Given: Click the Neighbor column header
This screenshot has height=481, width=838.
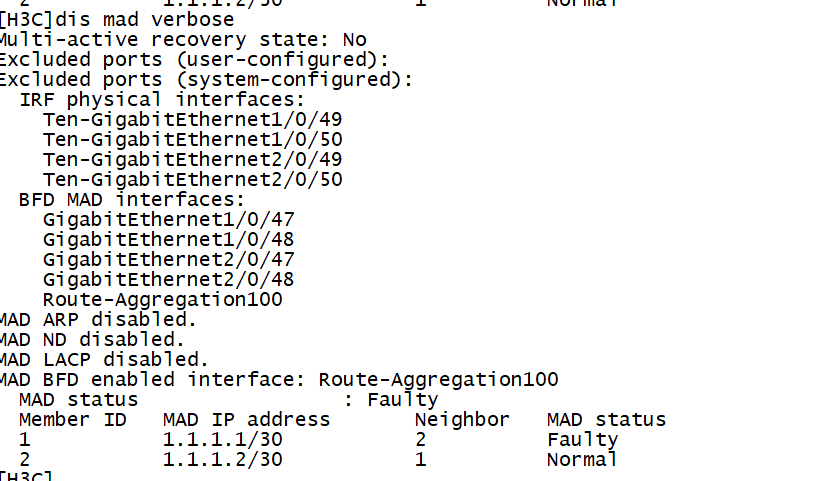Looking at the screenshot, I should click(462, 420).
